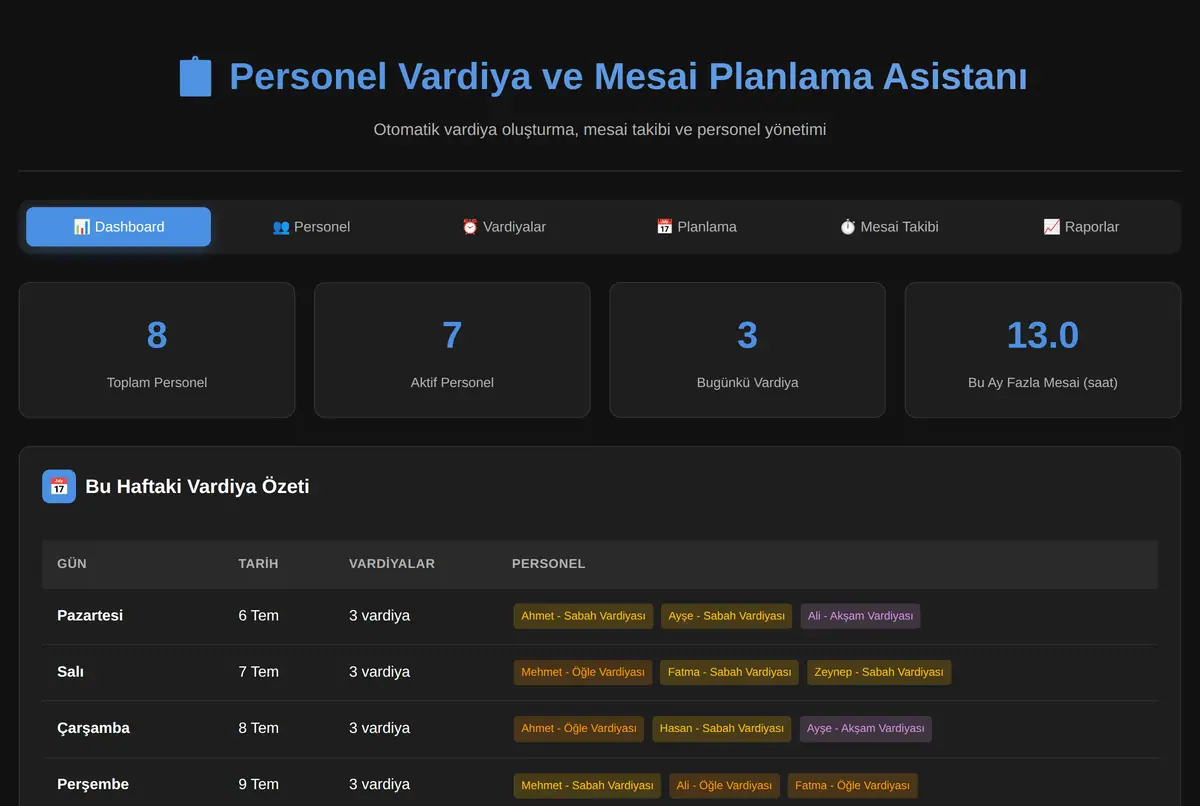Click the Fatma - Sabah Vardiyası tag
The width and height of the screenshot is (1200, 806).
[x=729, y=672]
